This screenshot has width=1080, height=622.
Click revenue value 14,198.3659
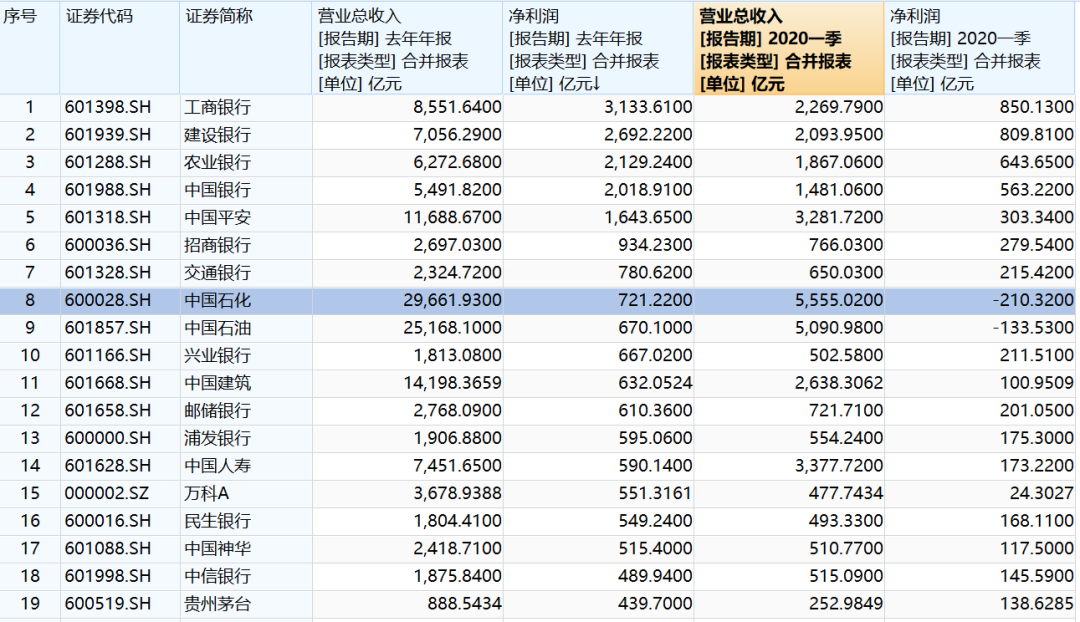[453, 383]
